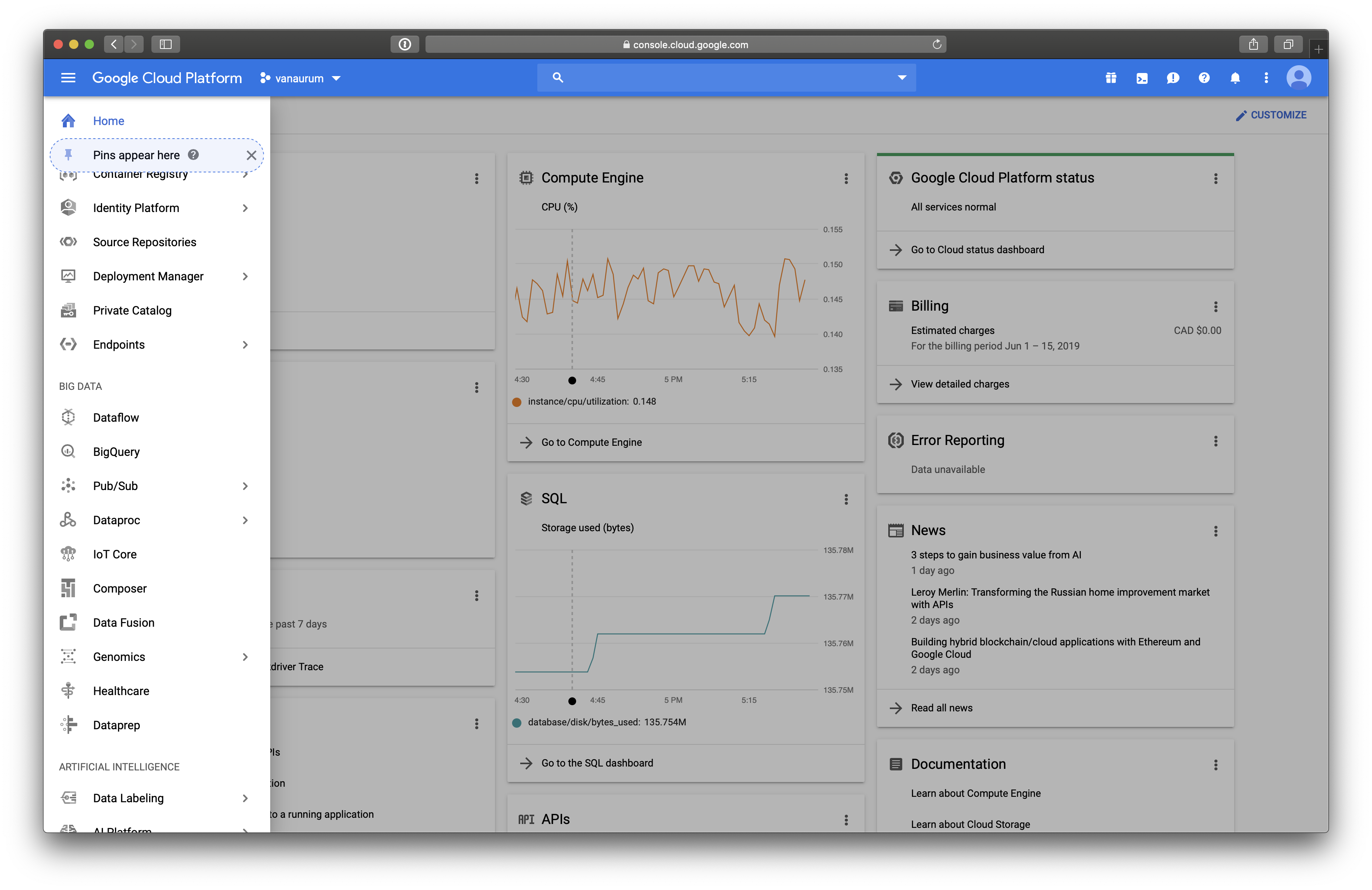Open Compute Engine card options menu
This screenshot has height=890, width=1372.
coord(846,178)
